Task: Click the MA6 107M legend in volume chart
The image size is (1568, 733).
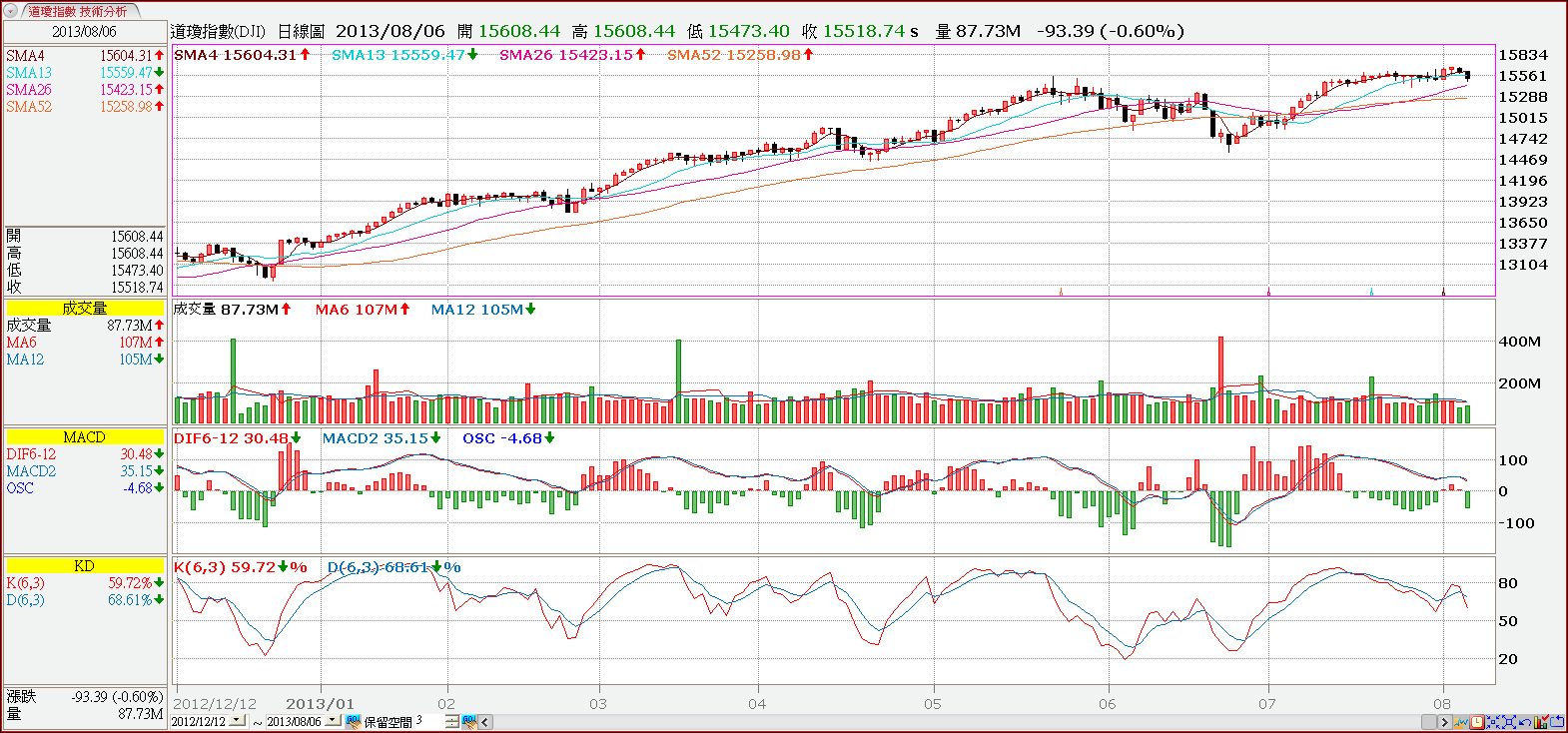Action: 363,310
